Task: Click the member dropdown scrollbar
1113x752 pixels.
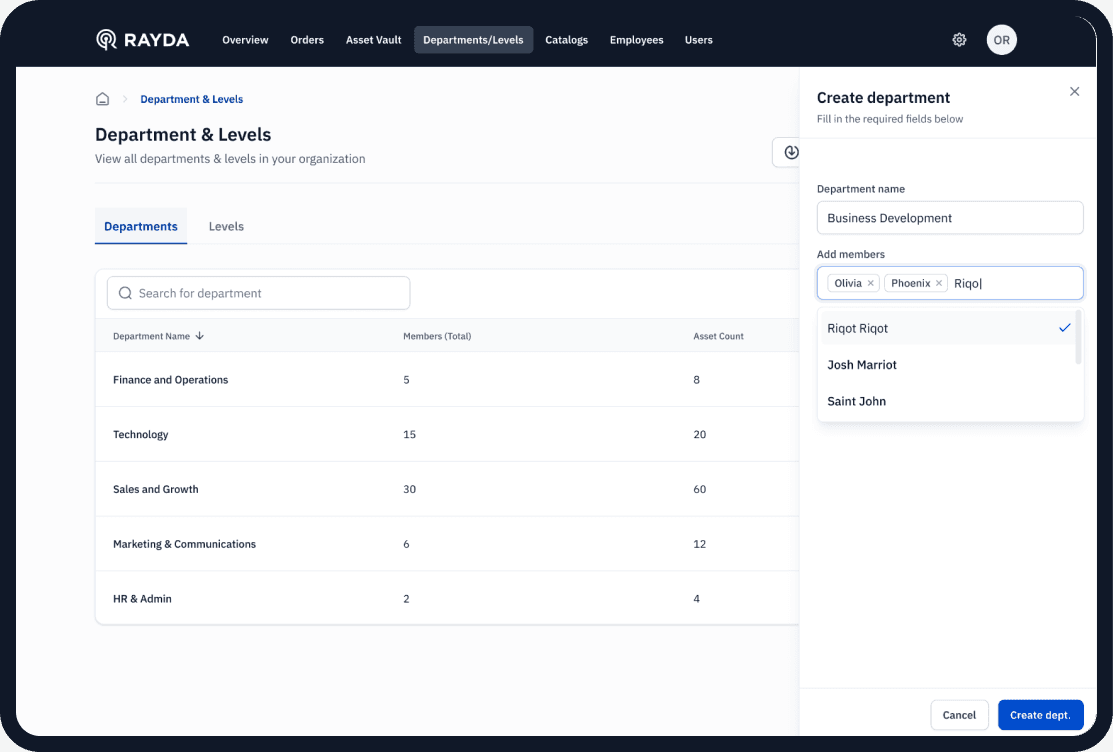Action: click(x=1079, y=337)
